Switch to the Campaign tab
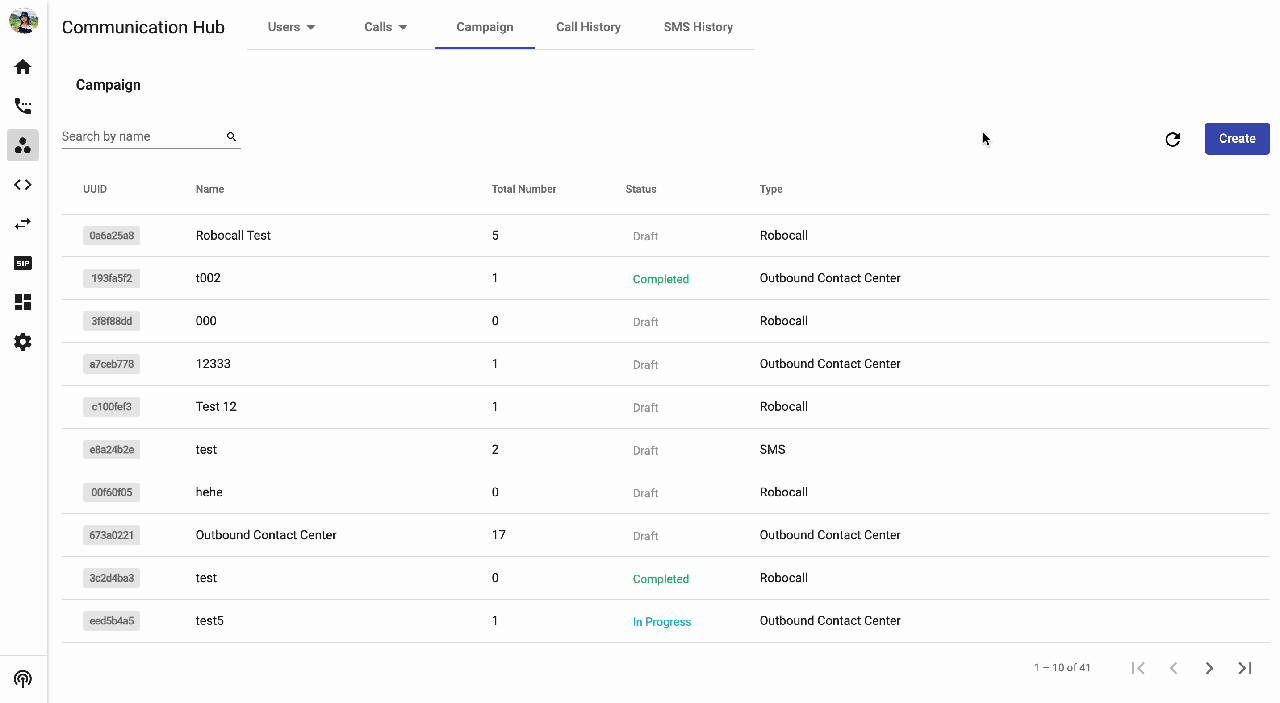This screenshot has width=1280, height=703. (x=485, y=27)
